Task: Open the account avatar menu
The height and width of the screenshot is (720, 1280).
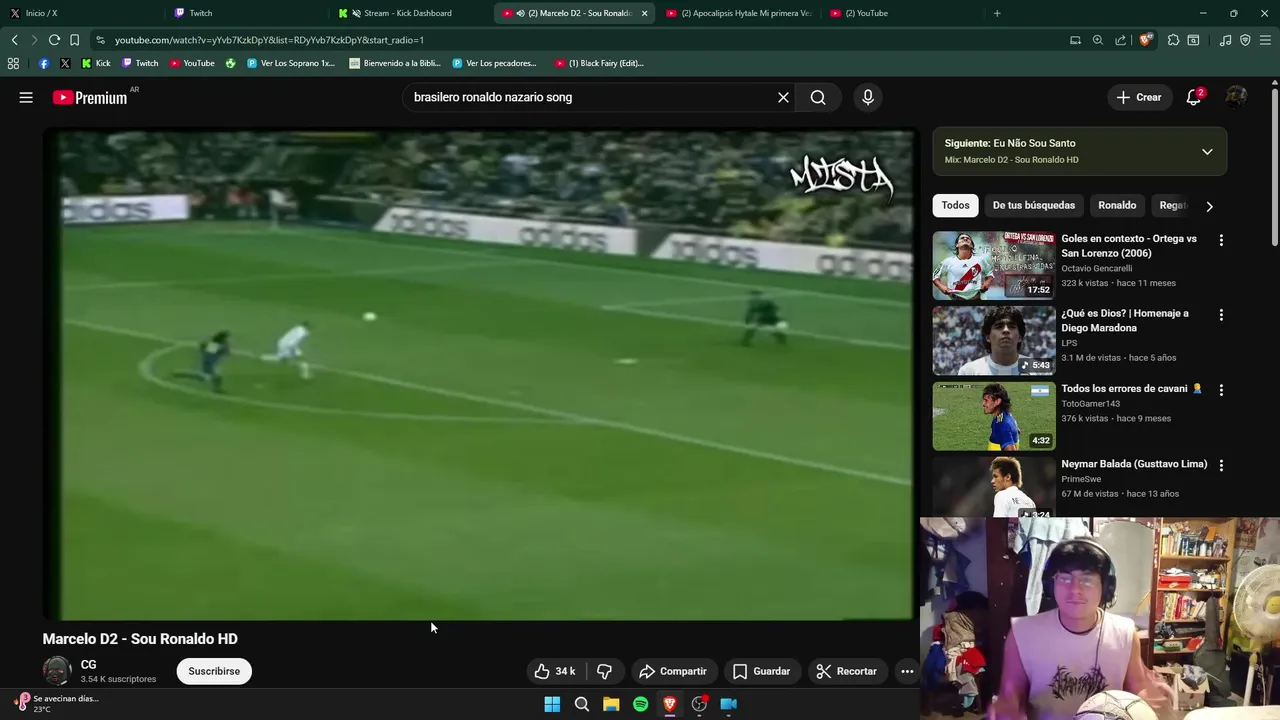Action: pyautogui.click(x=1236, y=97)
